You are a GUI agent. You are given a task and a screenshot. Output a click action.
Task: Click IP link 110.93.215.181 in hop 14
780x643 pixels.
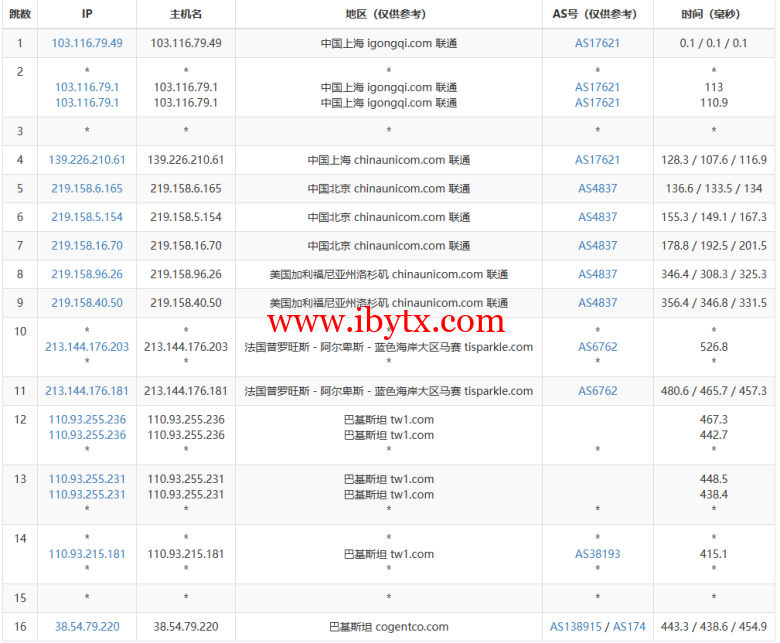point(87,554)
